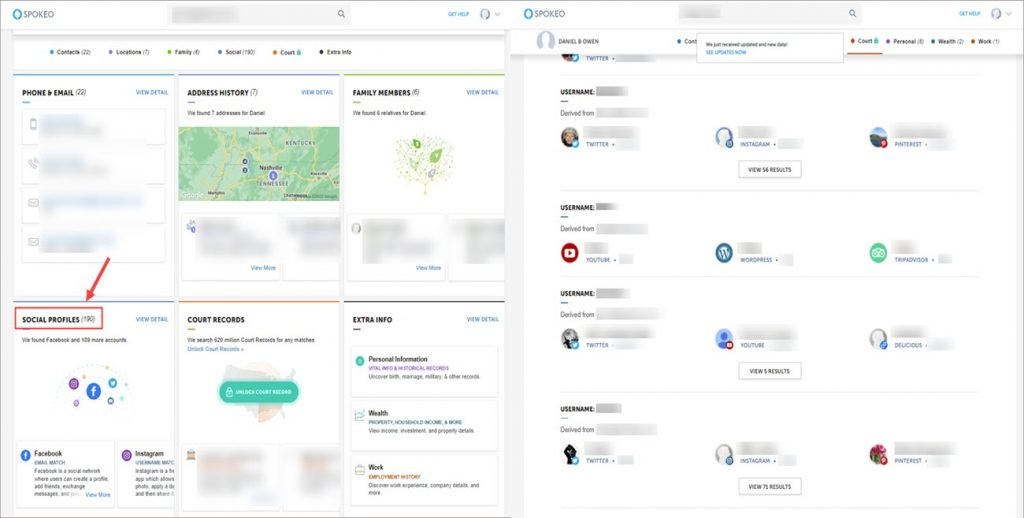
Task: Click the Wealth chart icon
Action: pos(359,415)
